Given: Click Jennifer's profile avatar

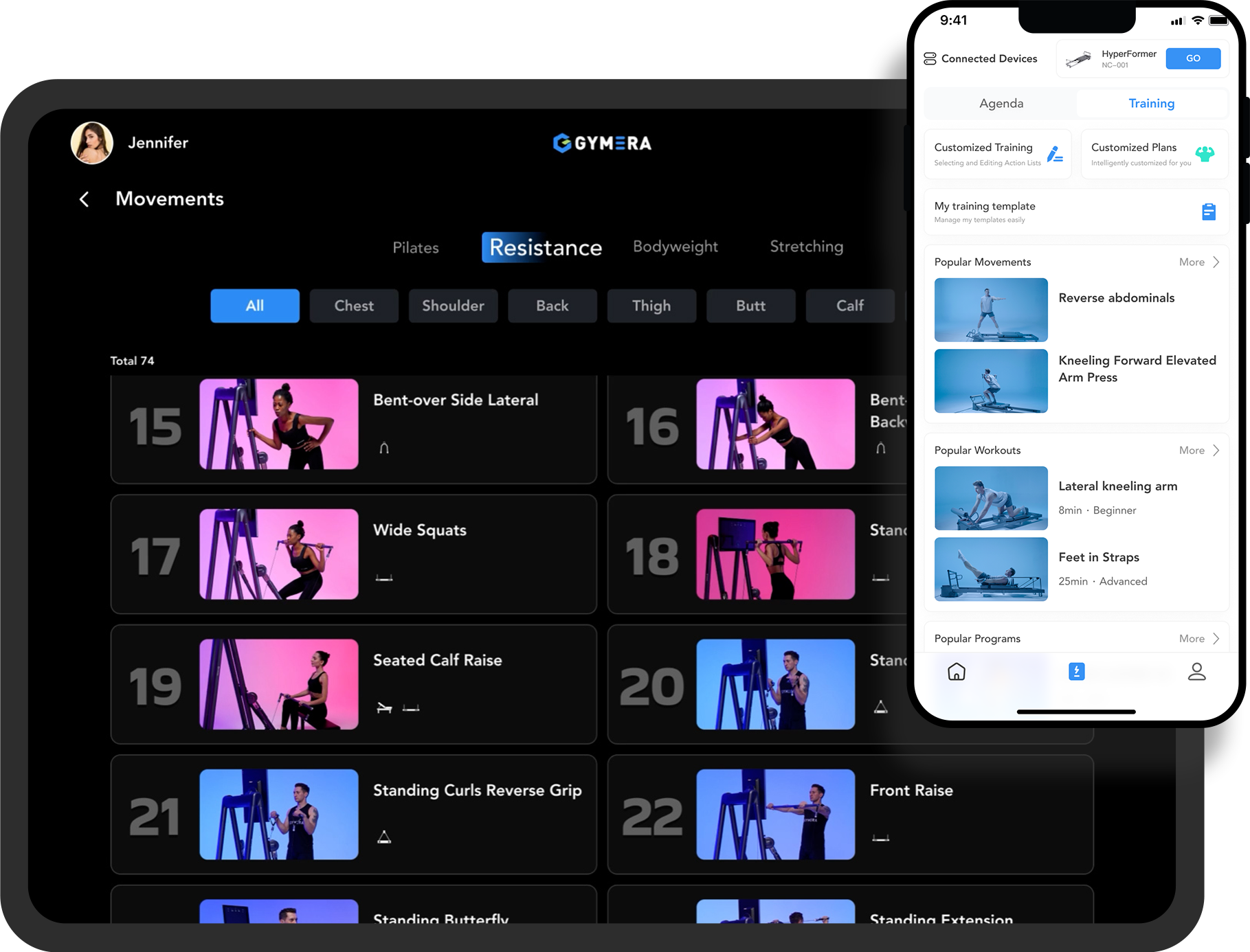Looking at the screenshot, I should pos(92,143).
